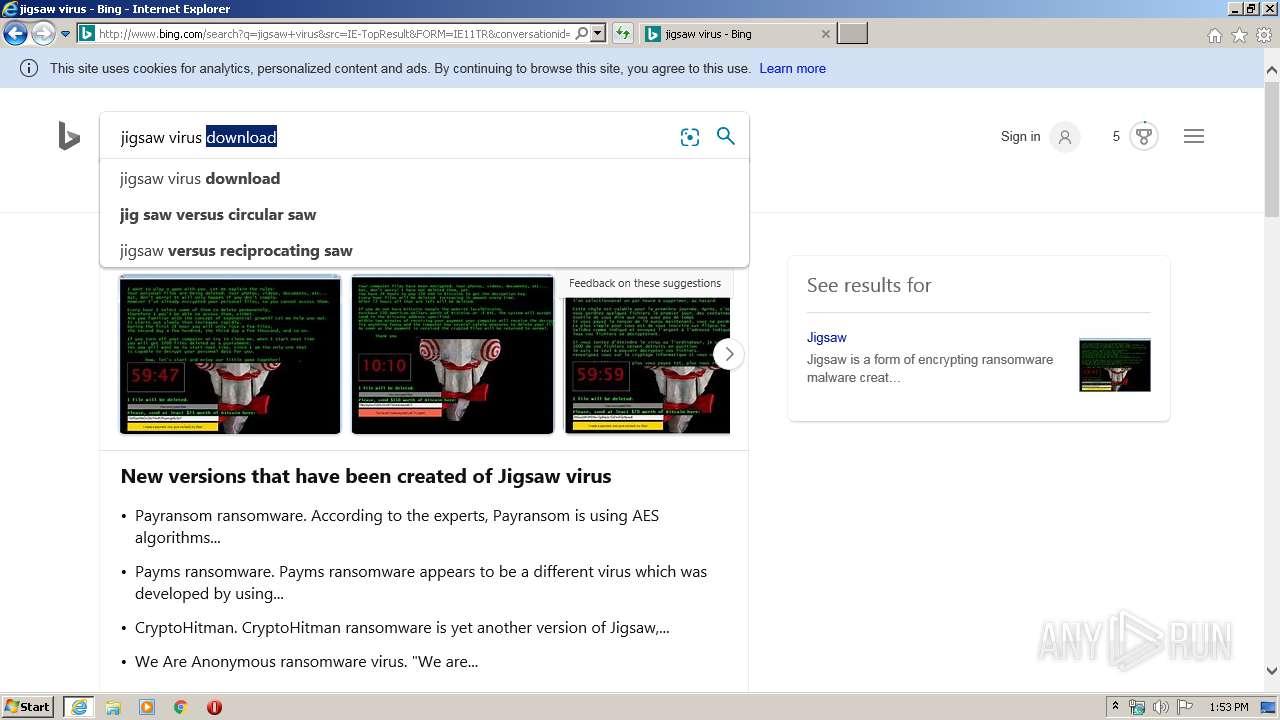Open the Favorites star icon
The image size is (1280, 720).
point(1239,35)
